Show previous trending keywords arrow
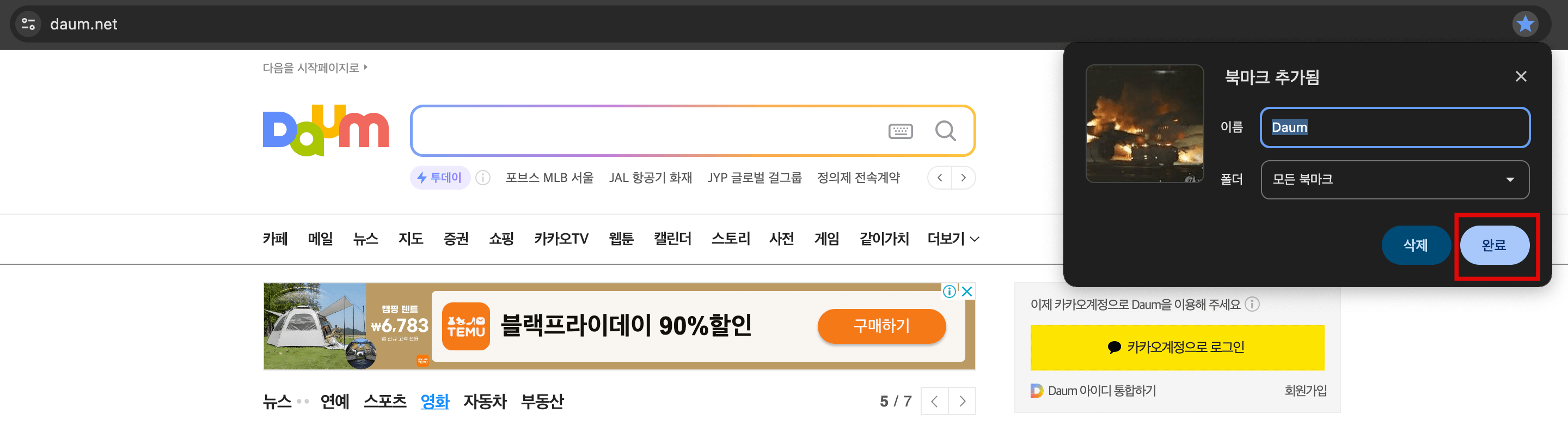 (940, 178)
